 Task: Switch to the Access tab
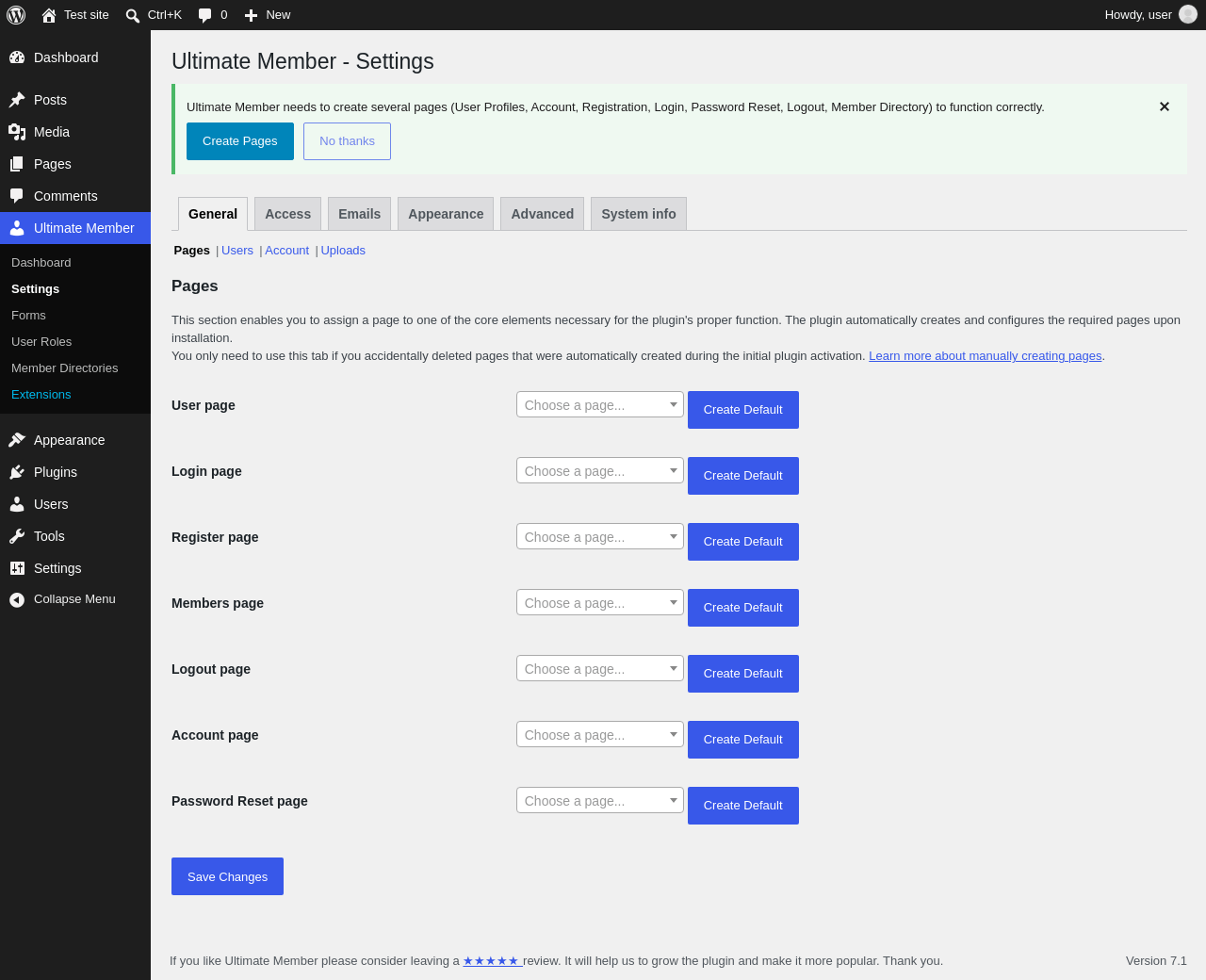pyautogui.click(x=287, y=214)
